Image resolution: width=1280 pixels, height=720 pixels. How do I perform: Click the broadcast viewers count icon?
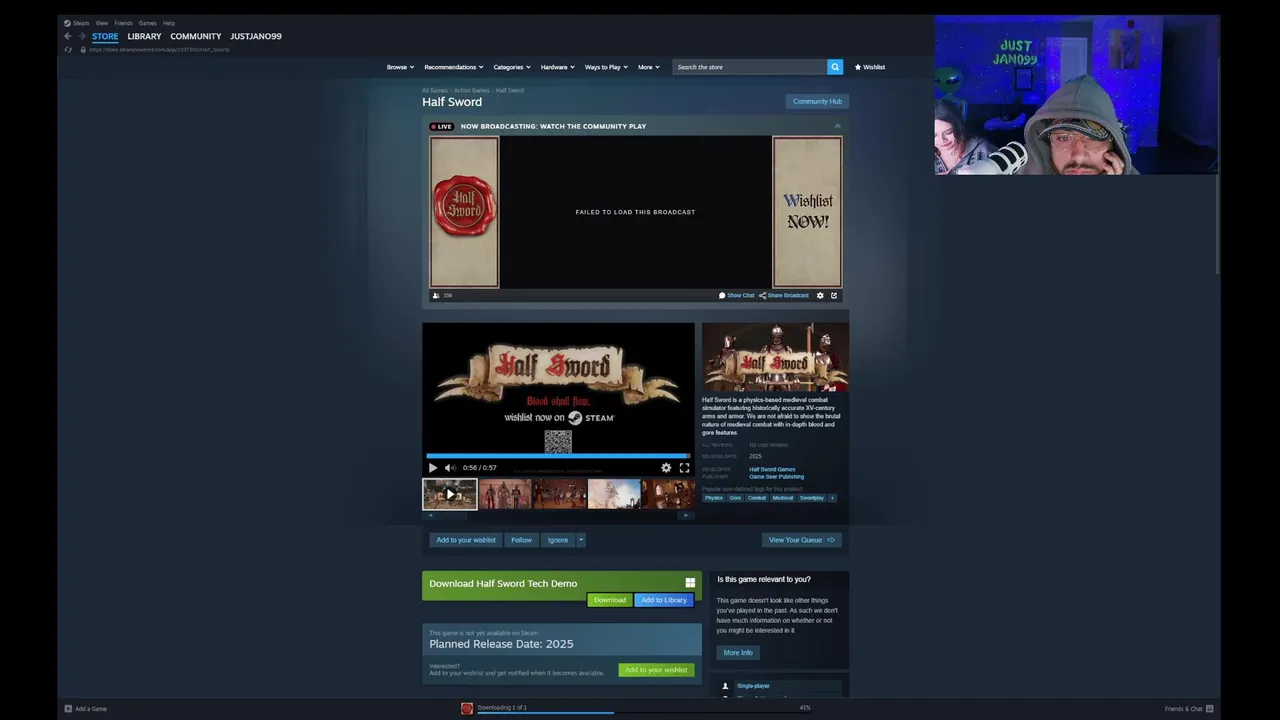coord(436,295)
